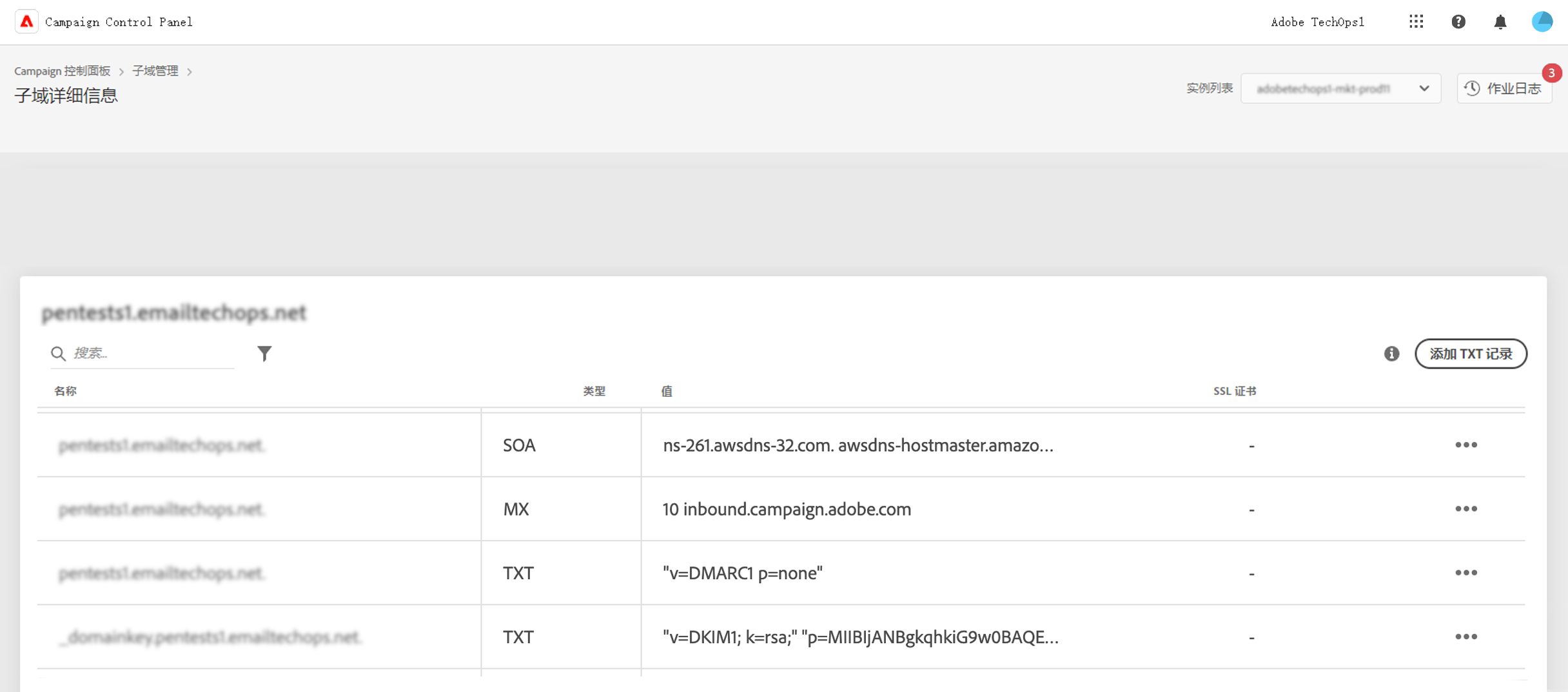Click into the 搜索 search field

[152, 353]
